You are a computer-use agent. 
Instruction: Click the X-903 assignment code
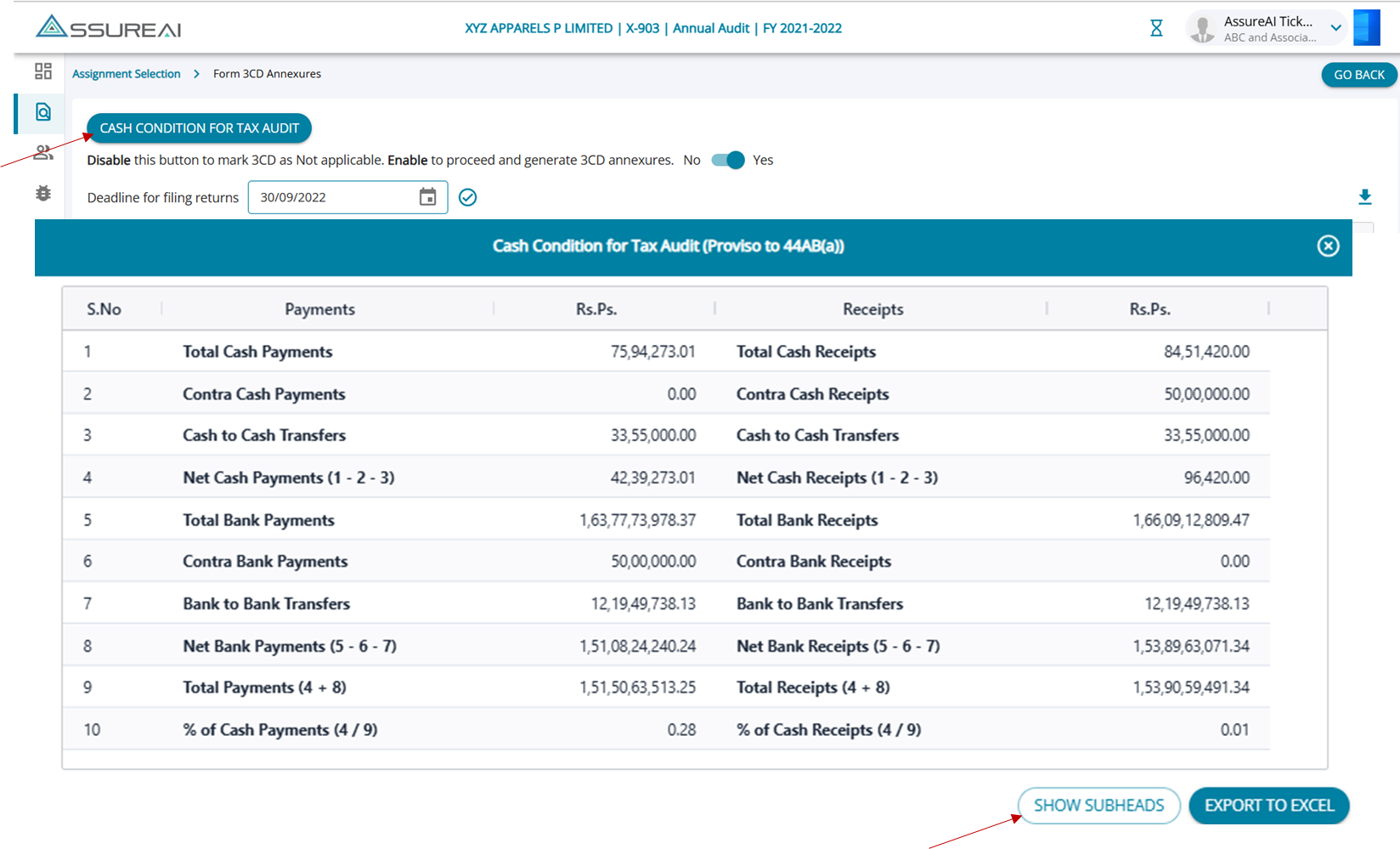642,28
